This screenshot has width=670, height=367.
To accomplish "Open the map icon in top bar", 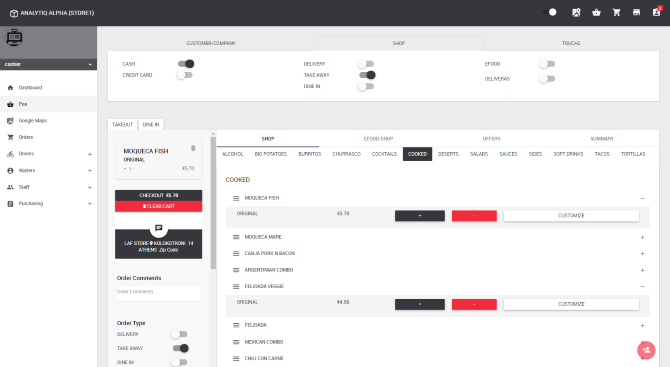I will (x=576, y=13).
